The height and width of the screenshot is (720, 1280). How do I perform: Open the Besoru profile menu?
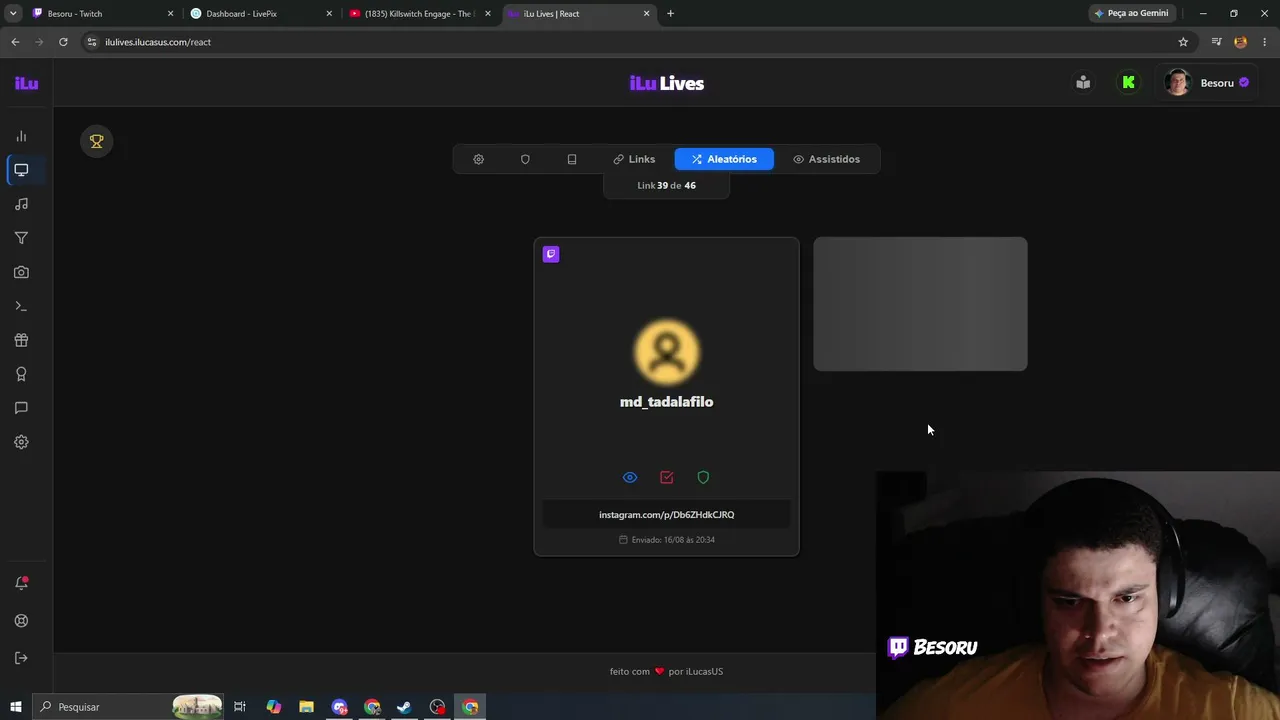point(1207,83)
